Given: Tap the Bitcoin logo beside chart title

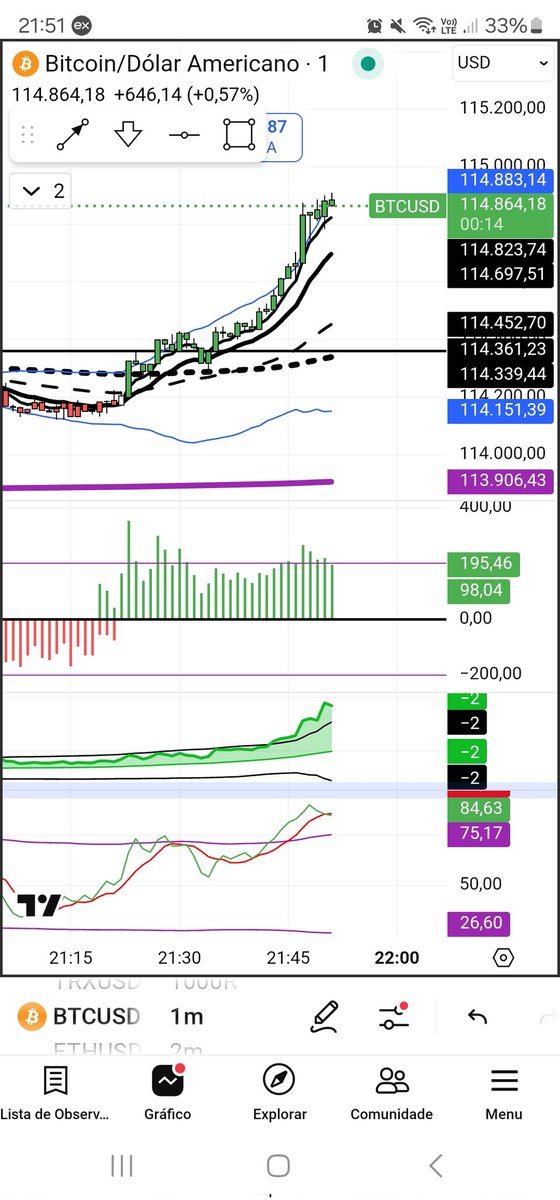Looking at the screenshot, I should [x=25, y=64].
